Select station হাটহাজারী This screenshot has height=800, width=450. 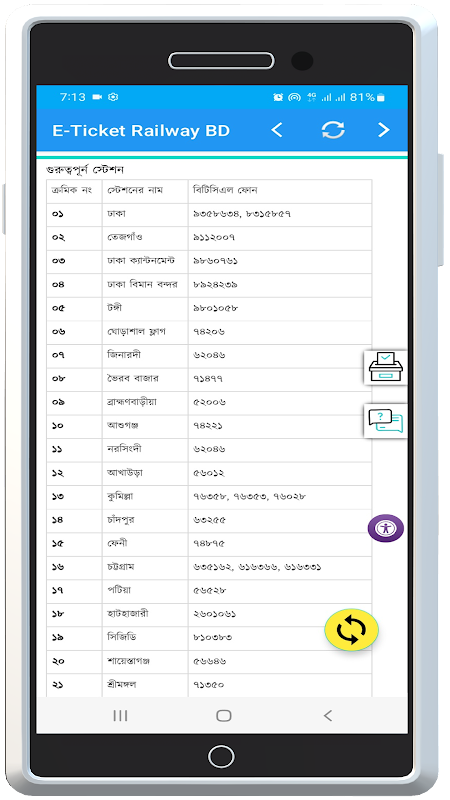coord(128,614)
